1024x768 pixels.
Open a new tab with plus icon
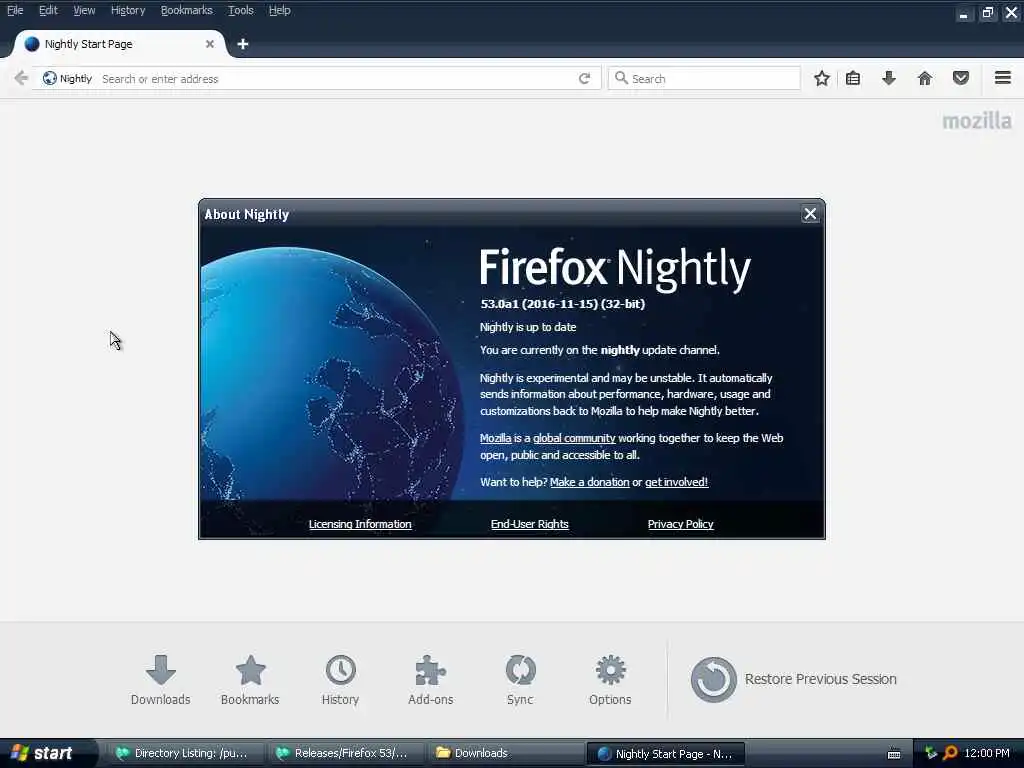(243, 44)
